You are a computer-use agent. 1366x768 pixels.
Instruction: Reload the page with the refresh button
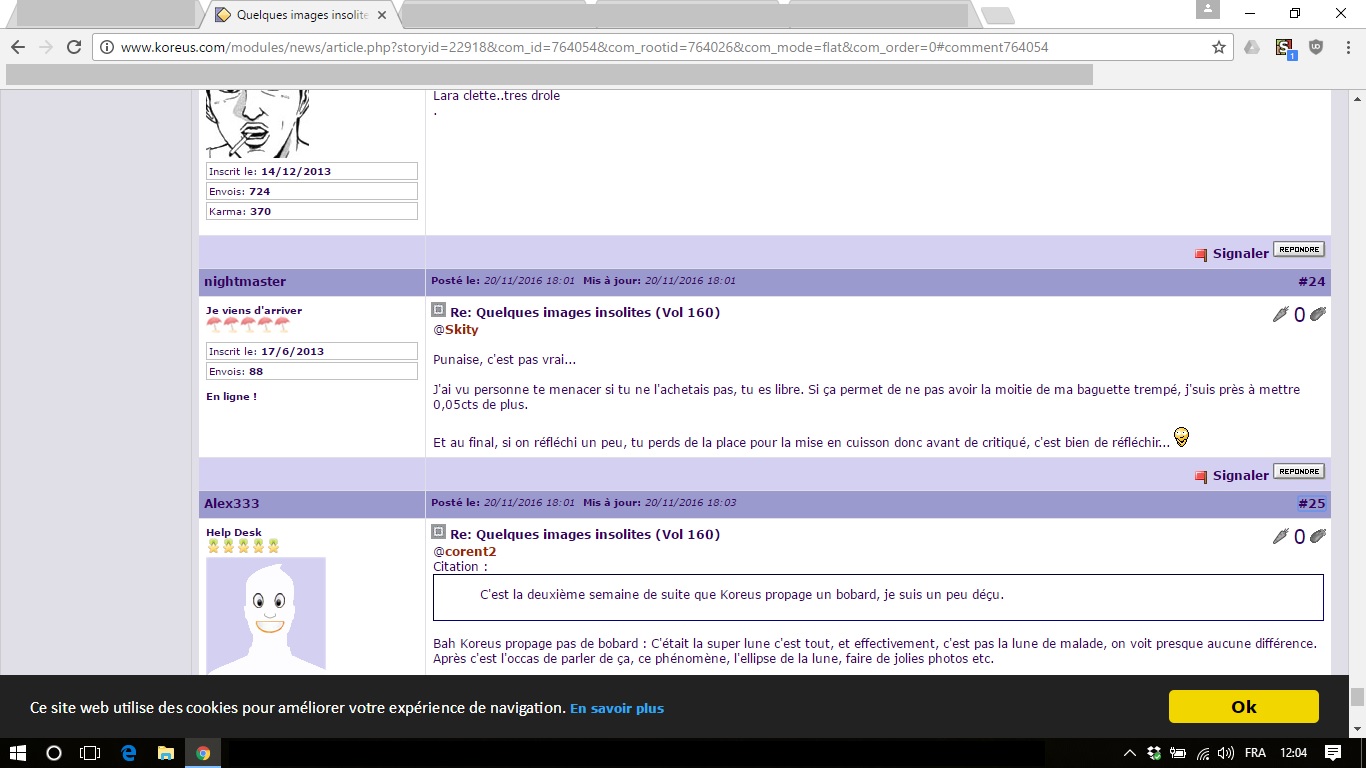pos(74,47)
